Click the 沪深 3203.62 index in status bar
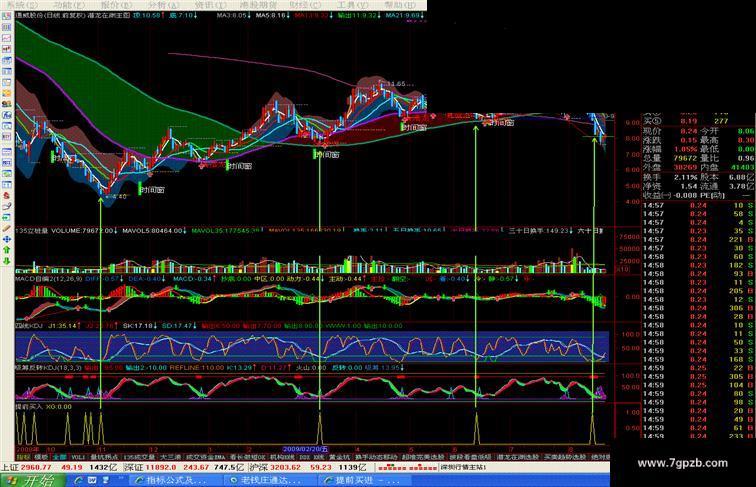The height and width of the screenshot is (487, 756). pyautogui.click(x=274, y=467)
